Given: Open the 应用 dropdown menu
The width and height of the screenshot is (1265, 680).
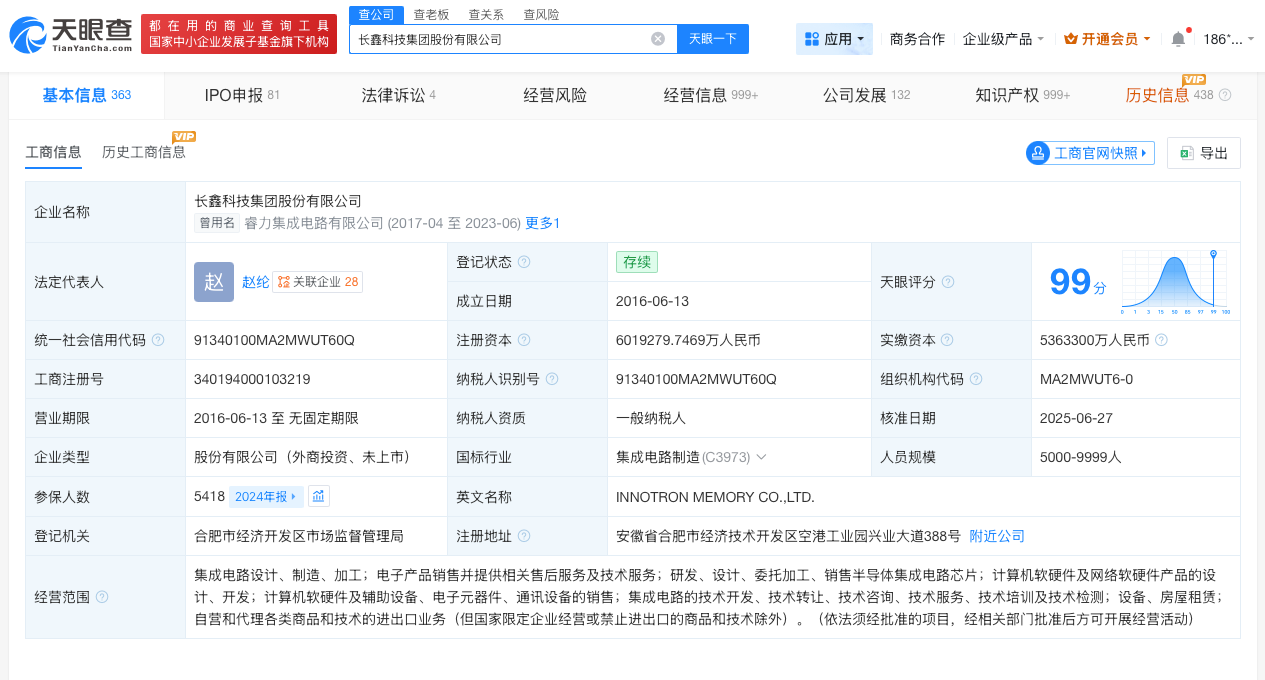Looking at the screenshot, I should pyautogui.click(x=834, y=39).
